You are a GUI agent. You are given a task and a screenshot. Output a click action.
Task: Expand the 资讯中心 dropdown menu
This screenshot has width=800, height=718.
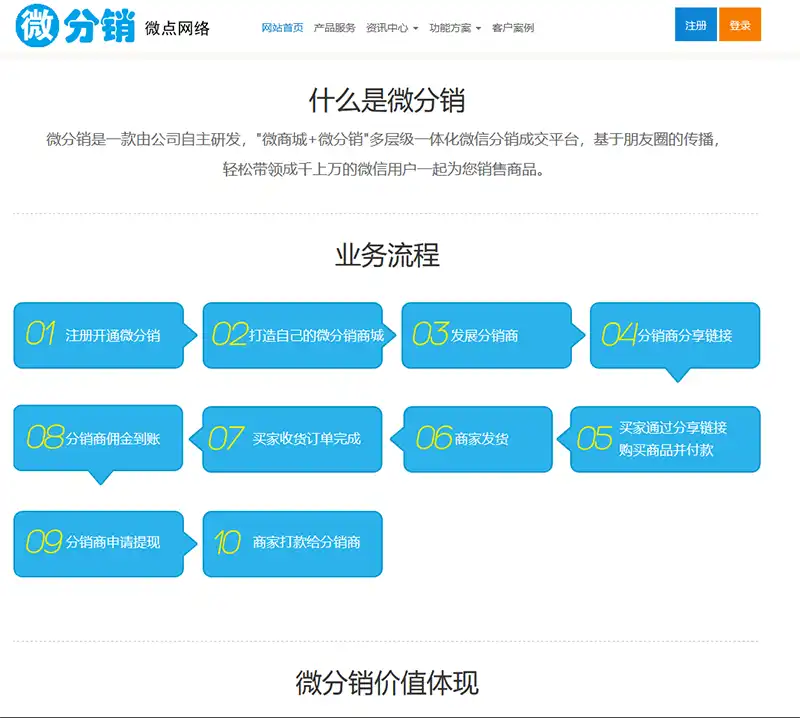pyautogui.click(x=392, y=28)
